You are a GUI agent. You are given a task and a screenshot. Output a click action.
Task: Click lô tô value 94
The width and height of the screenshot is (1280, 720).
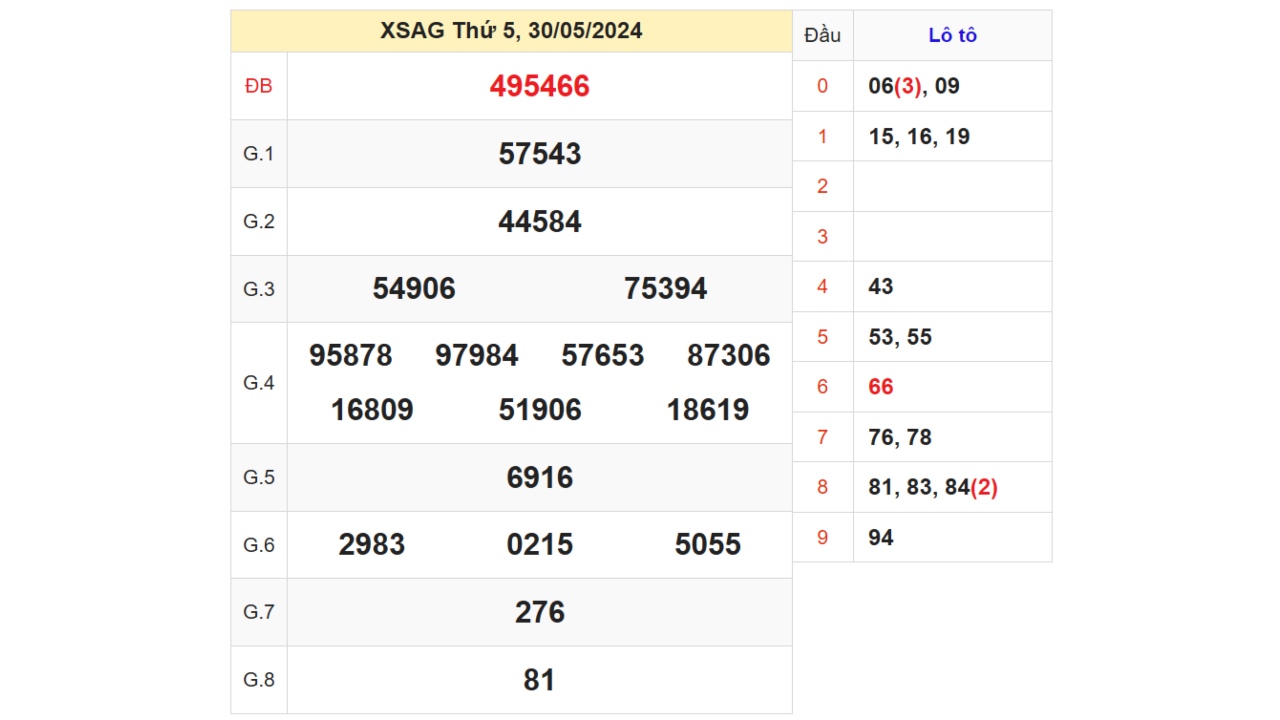coord(881,538)
